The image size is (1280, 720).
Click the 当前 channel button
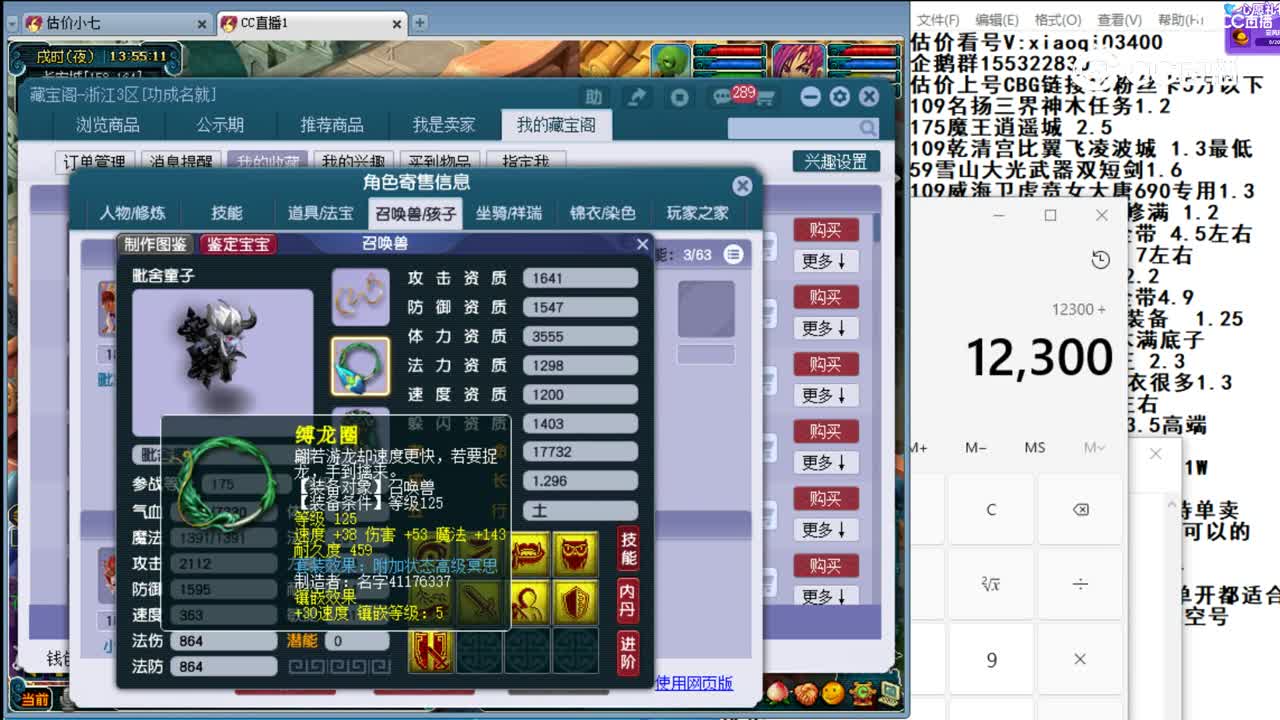point(34,700)
